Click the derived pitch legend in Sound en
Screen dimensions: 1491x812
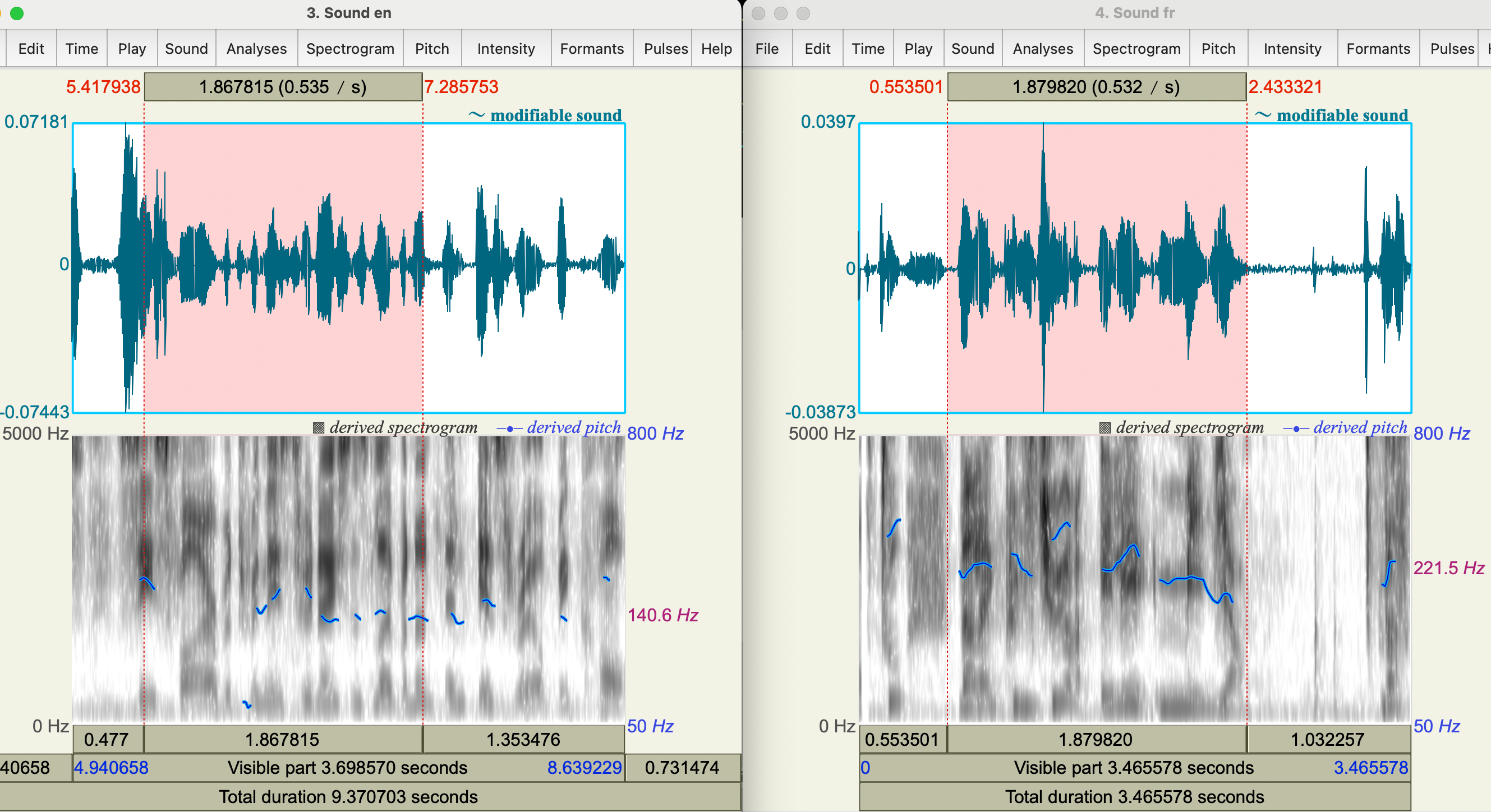click(559, 428)
